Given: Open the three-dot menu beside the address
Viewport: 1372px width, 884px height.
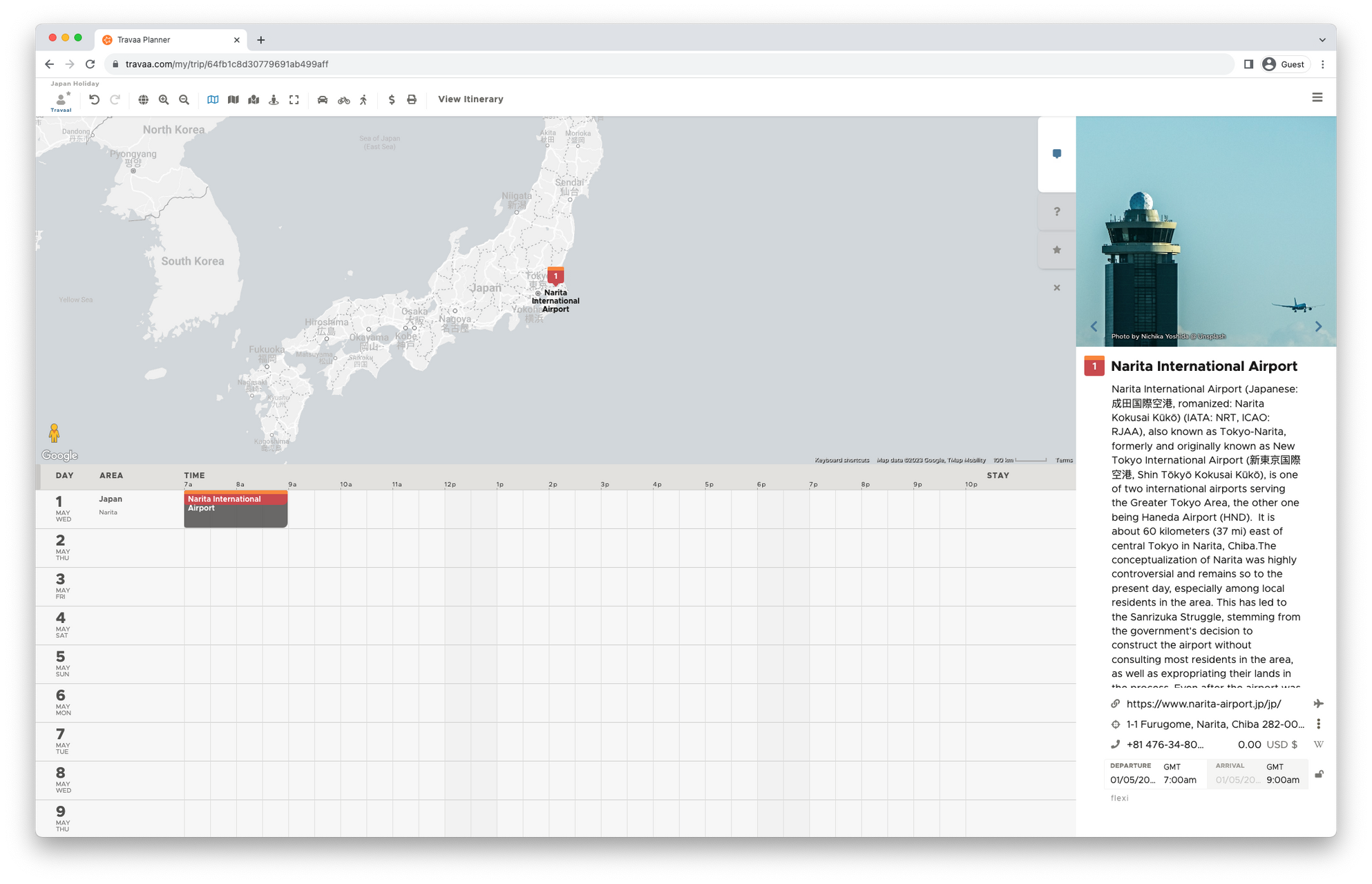Looking at the screenshot, I should click(1318, 724).
